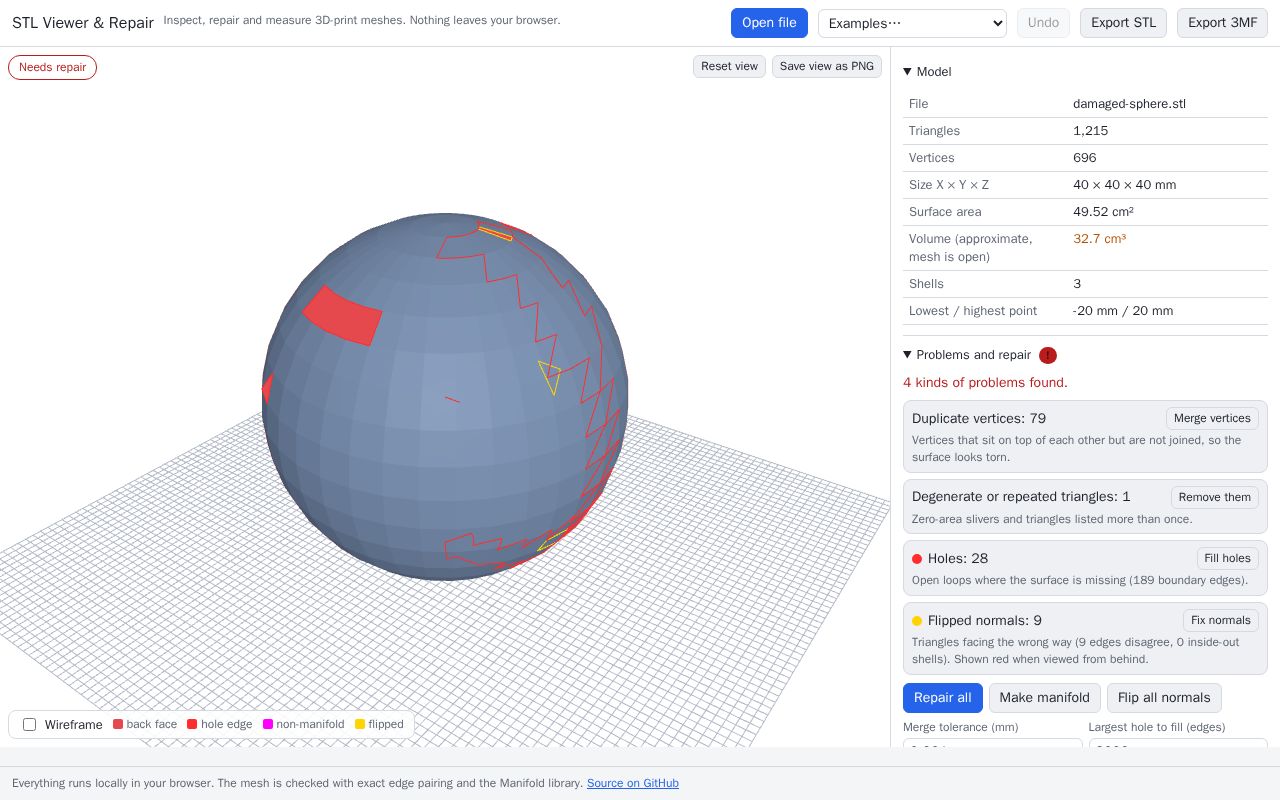Click the STL Viewer & Repair title
The image size is (1280, 800).
pos(83,22)
